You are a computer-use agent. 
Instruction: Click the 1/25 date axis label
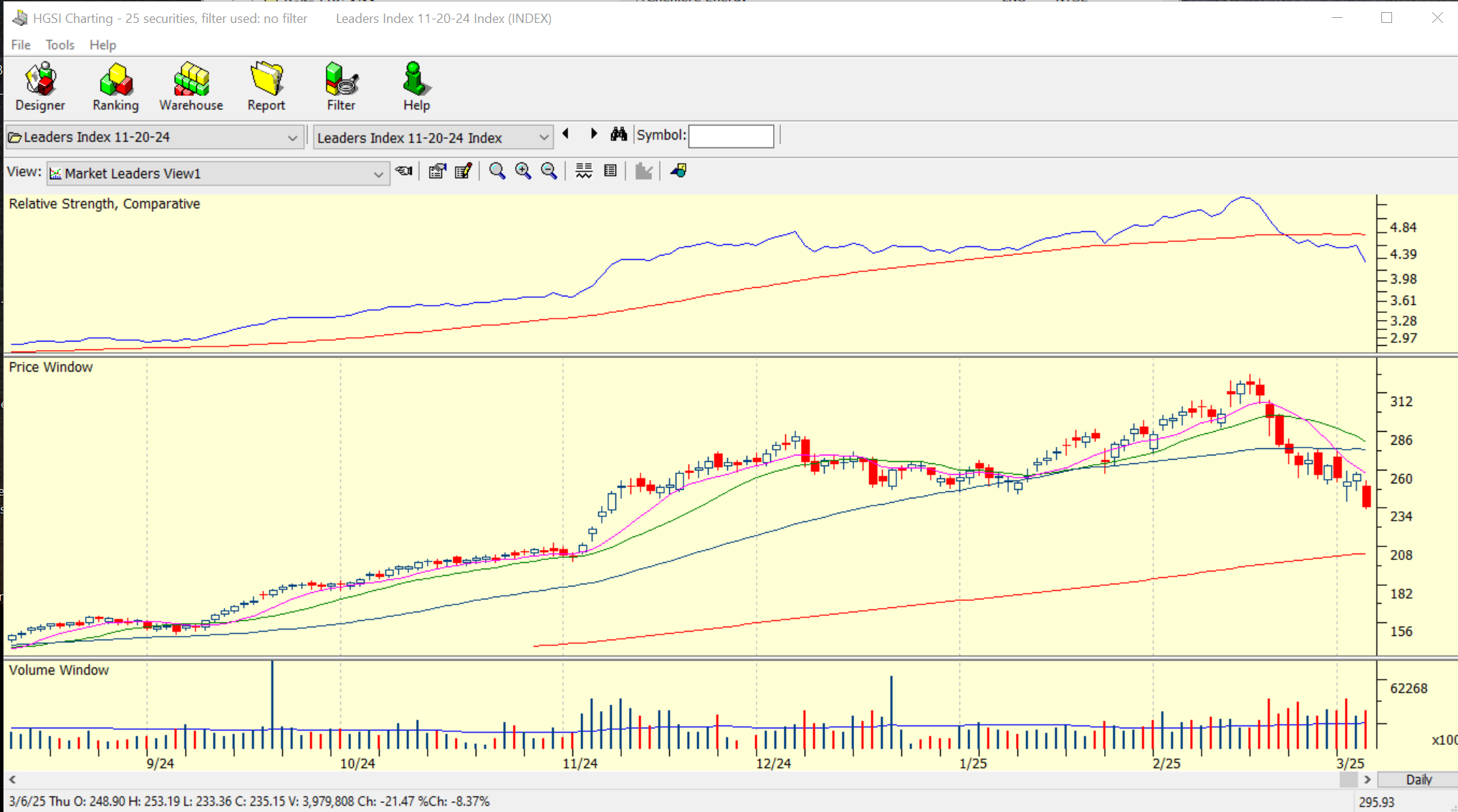973,763
